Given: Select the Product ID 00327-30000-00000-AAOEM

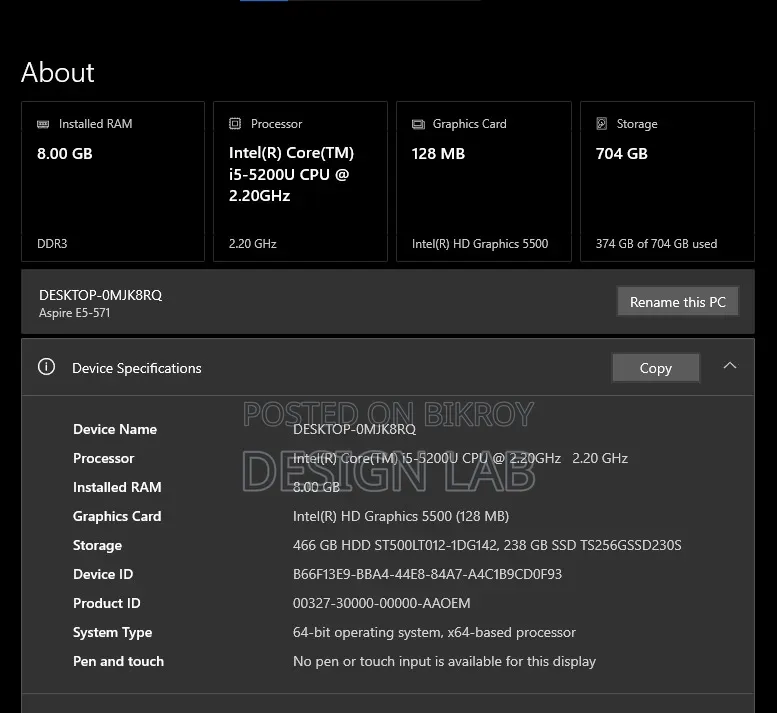Looking at the screenshot, I should [x=382, y=603].
